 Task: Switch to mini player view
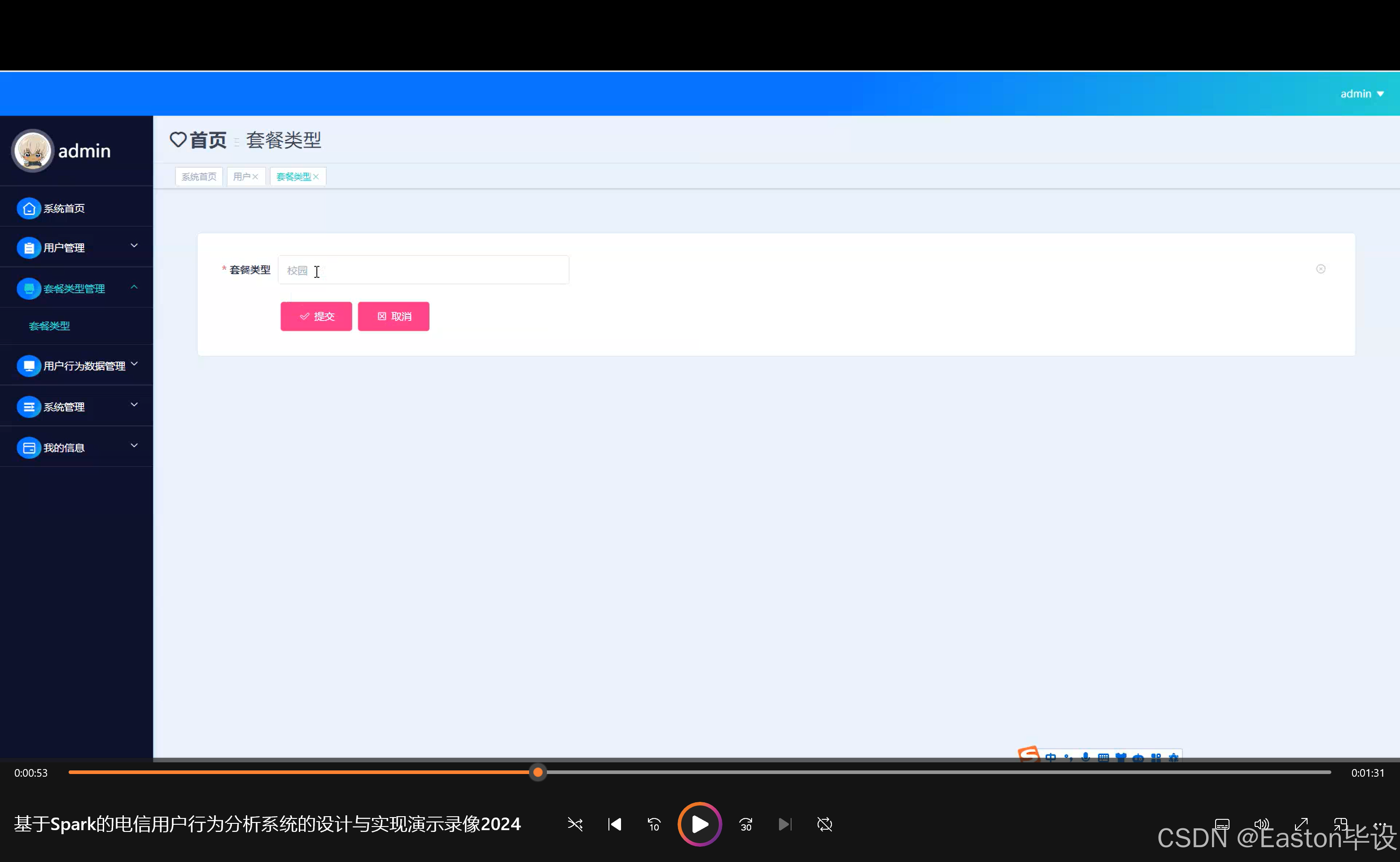point(1340,824)
